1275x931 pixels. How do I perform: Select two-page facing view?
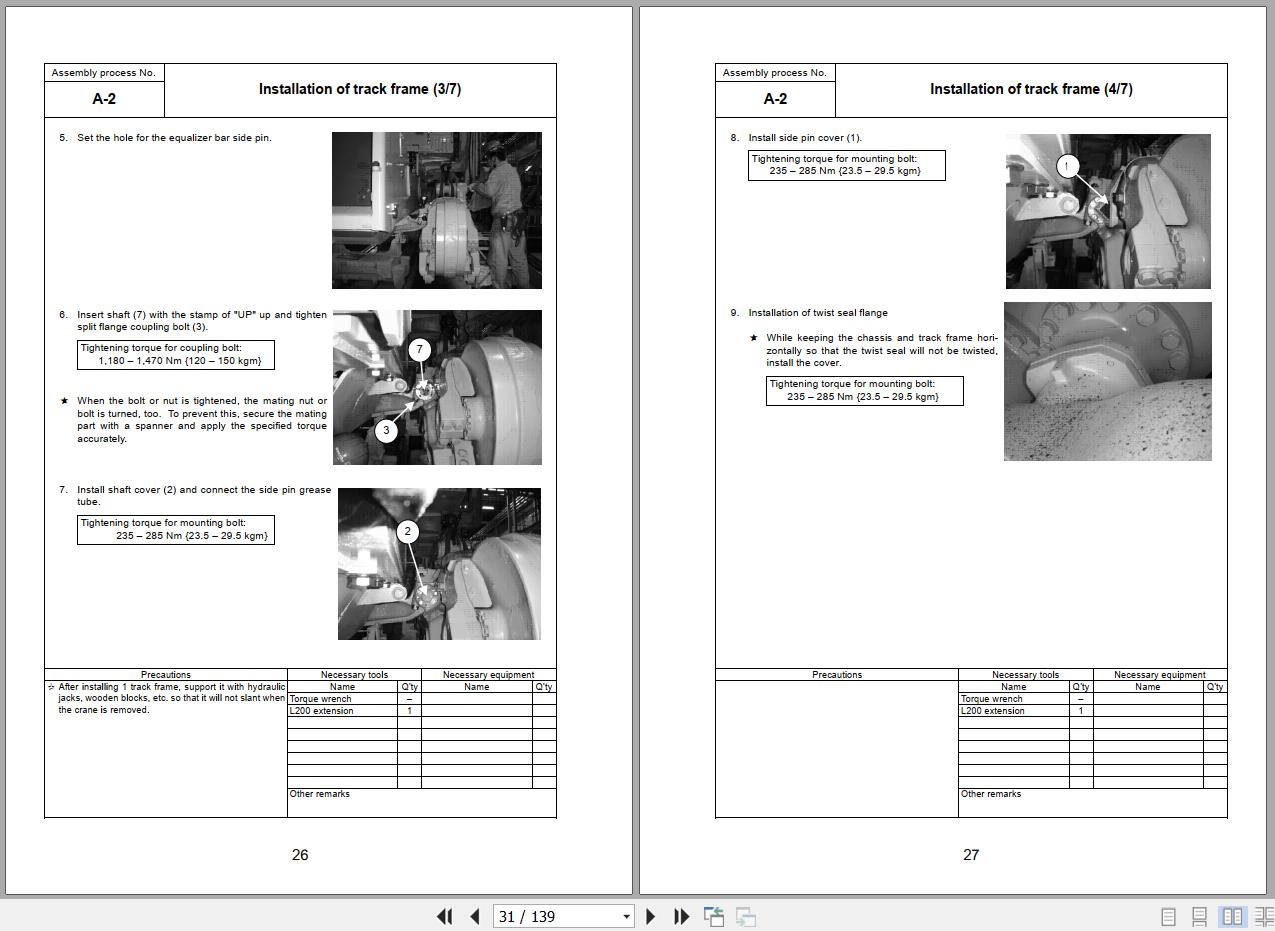coord(1233,916)
